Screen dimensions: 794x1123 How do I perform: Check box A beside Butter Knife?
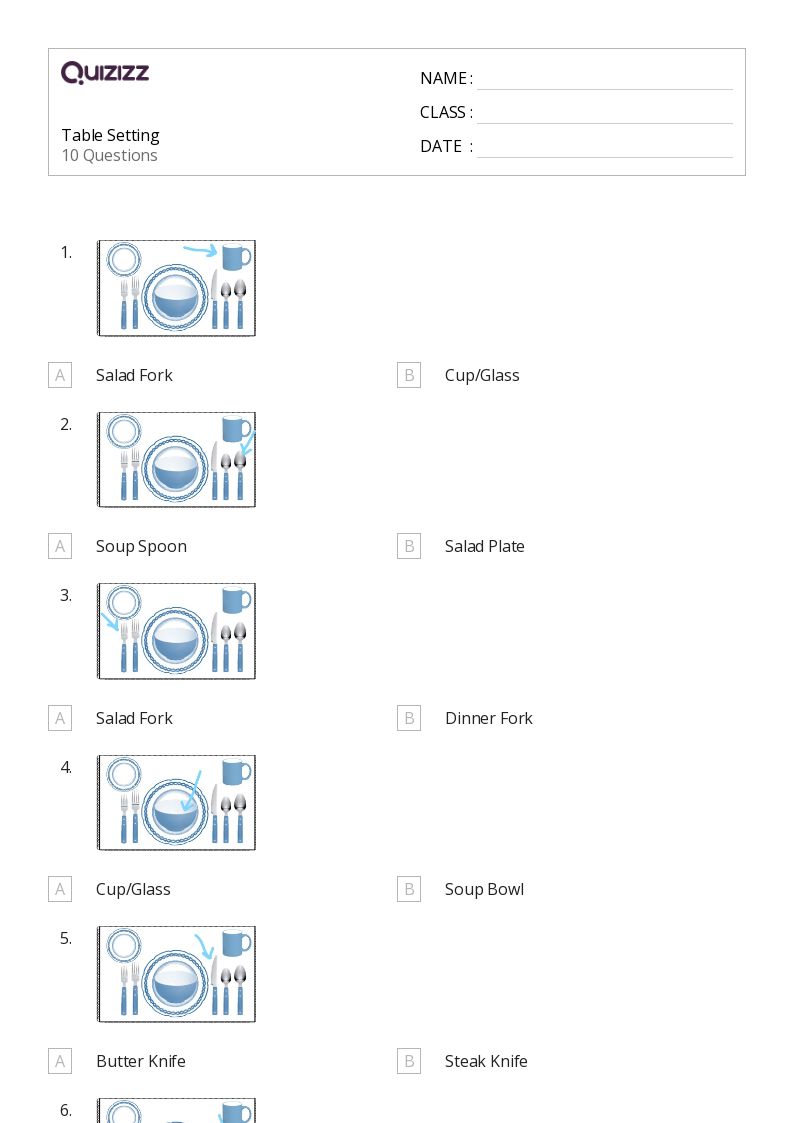point(60,1061)
